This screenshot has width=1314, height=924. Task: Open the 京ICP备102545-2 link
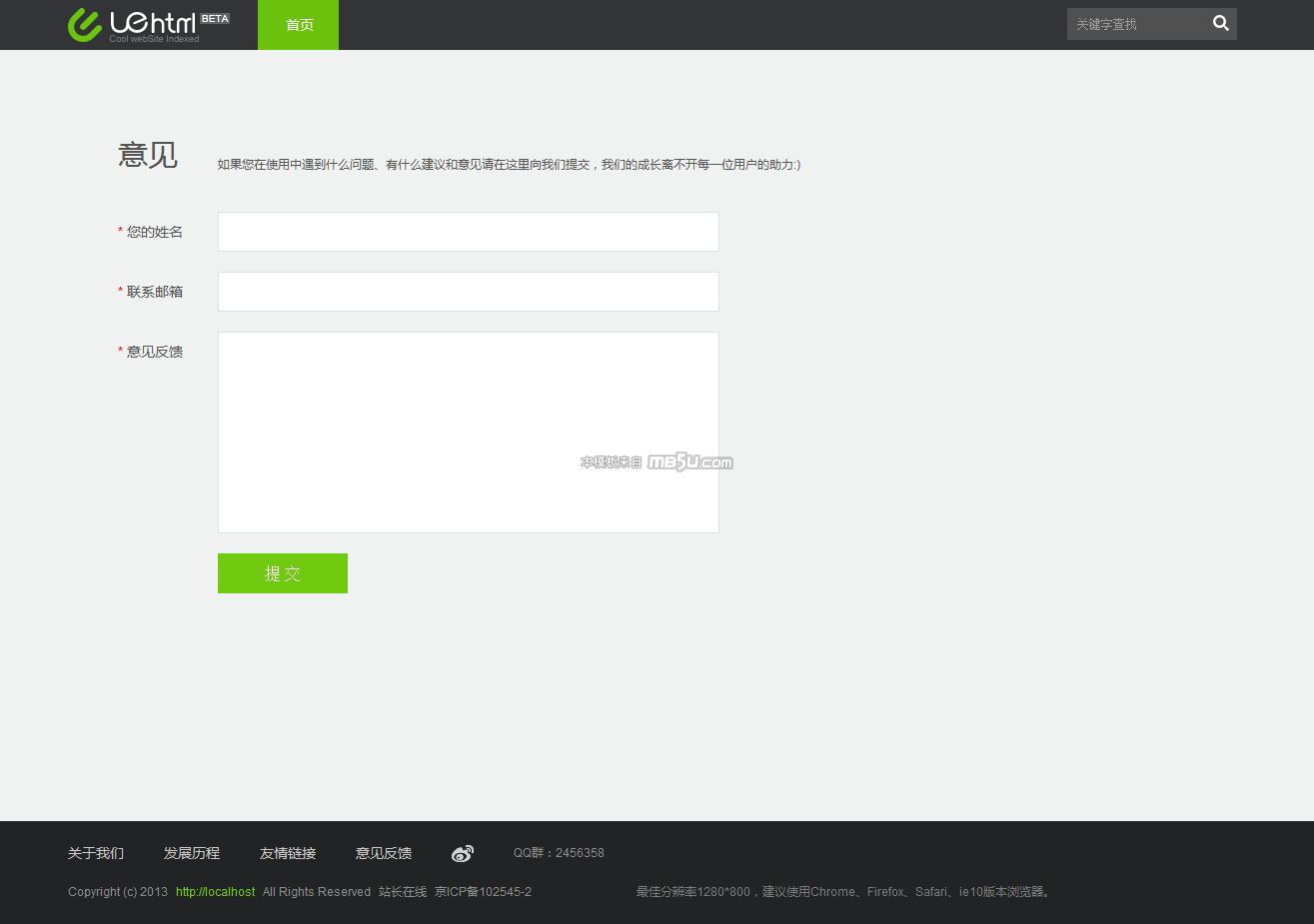pyautogui.click(x=483, y=892)
